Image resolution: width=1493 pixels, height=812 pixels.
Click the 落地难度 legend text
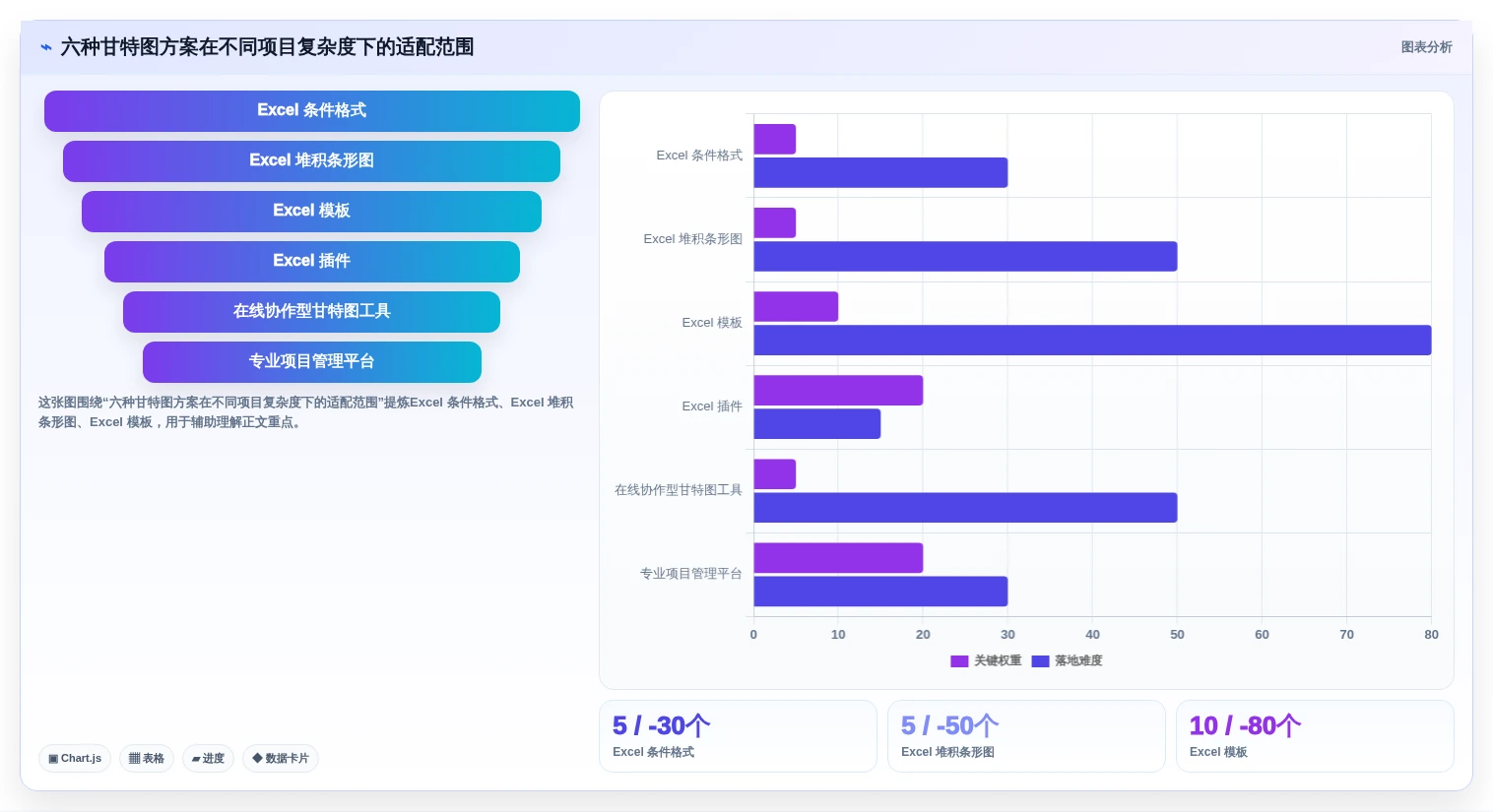[x=1078, y=661]
